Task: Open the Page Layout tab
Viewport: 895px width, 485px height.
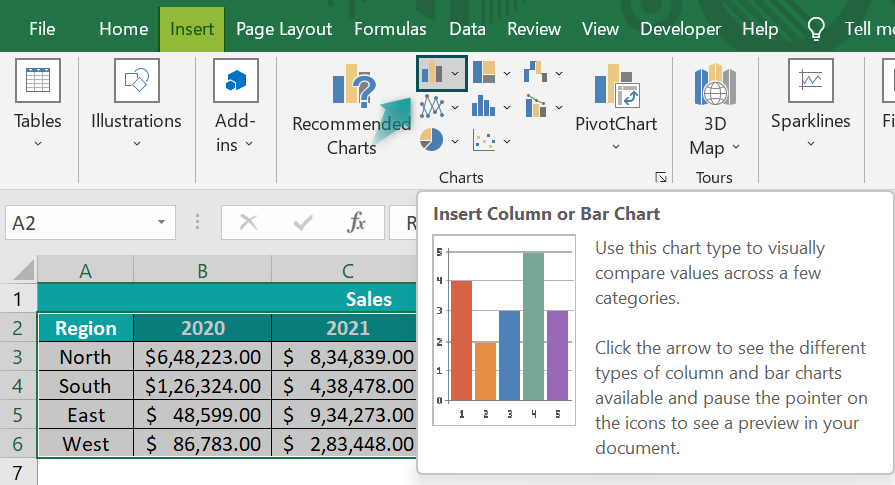Action: click(284, 29)
